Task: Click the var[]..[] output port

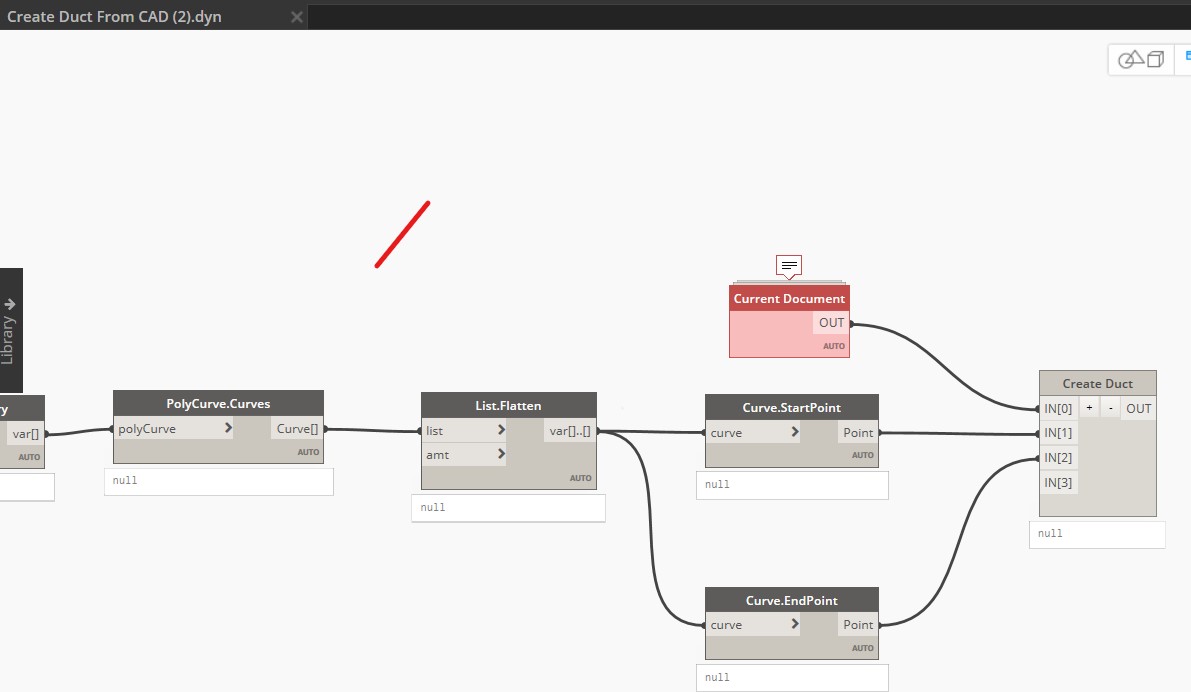Action: [x=570, y=431]
